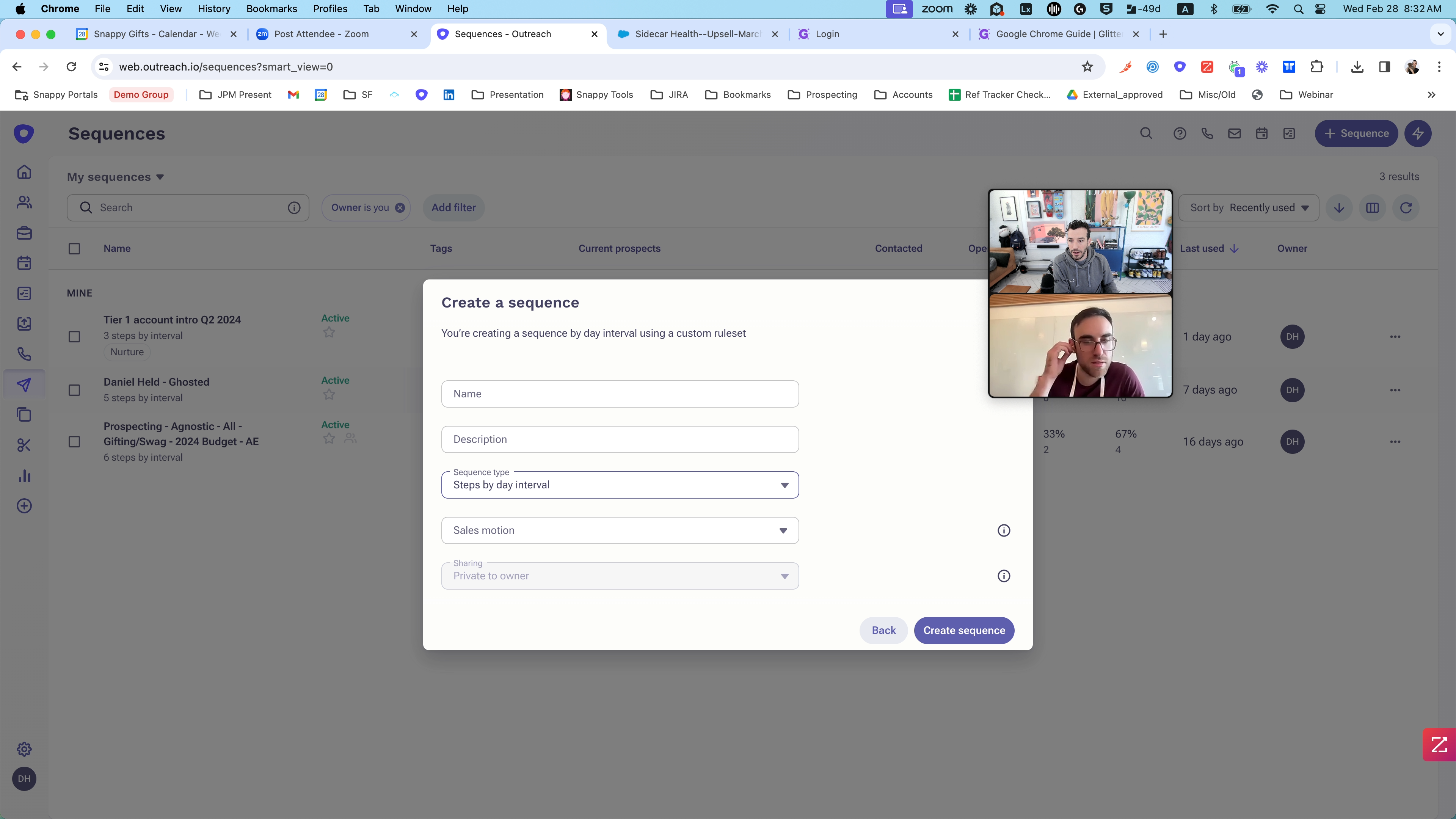The width and height of the screenshot is (1456, 819).
Task: Open the phone dialer icon in header
Action: [1207, 133]
